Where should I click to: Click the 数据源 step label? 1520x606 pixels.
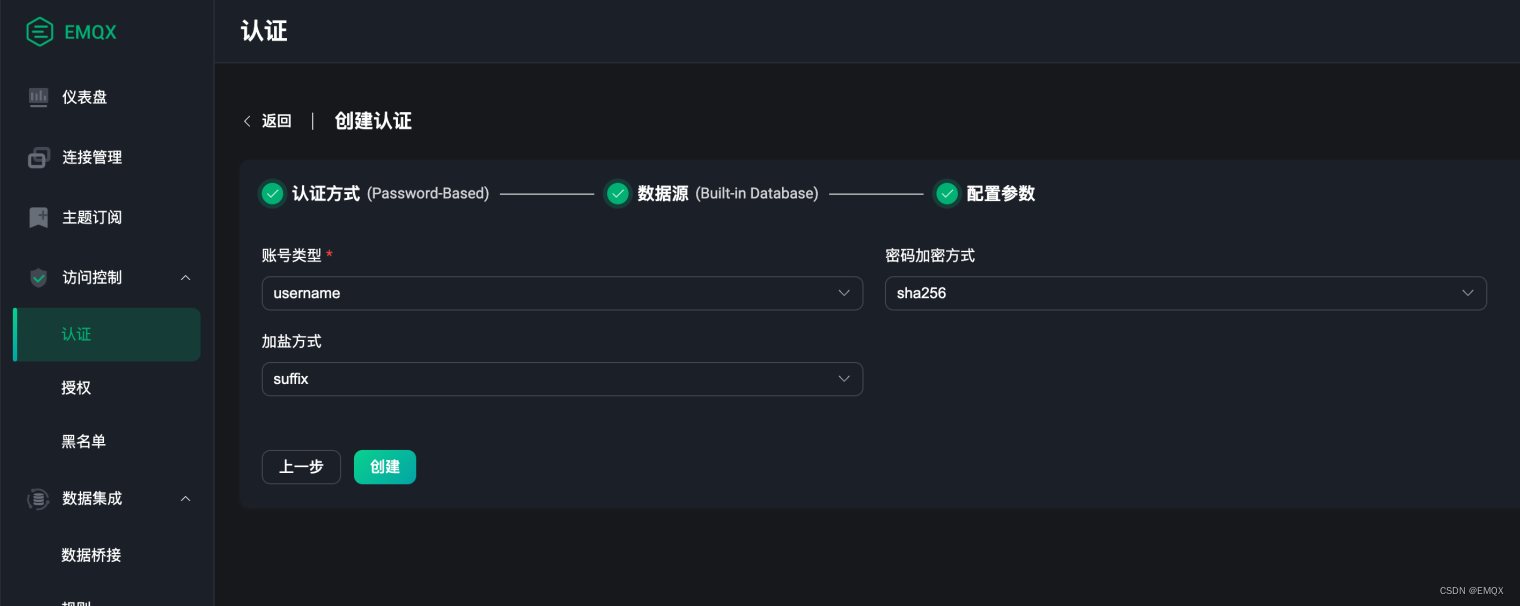(x=663, y=193)
